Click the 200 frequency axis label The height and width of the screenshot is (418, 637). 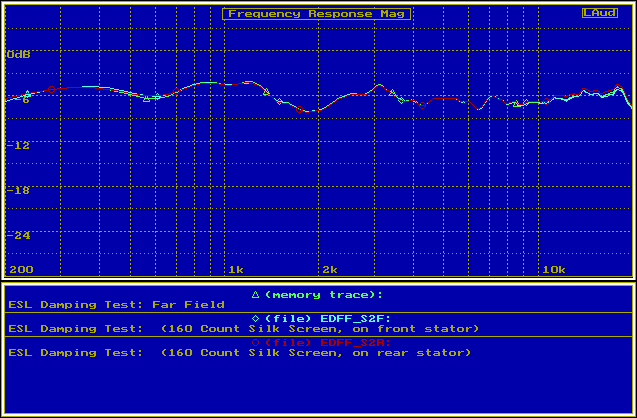[x=22, y=270]
